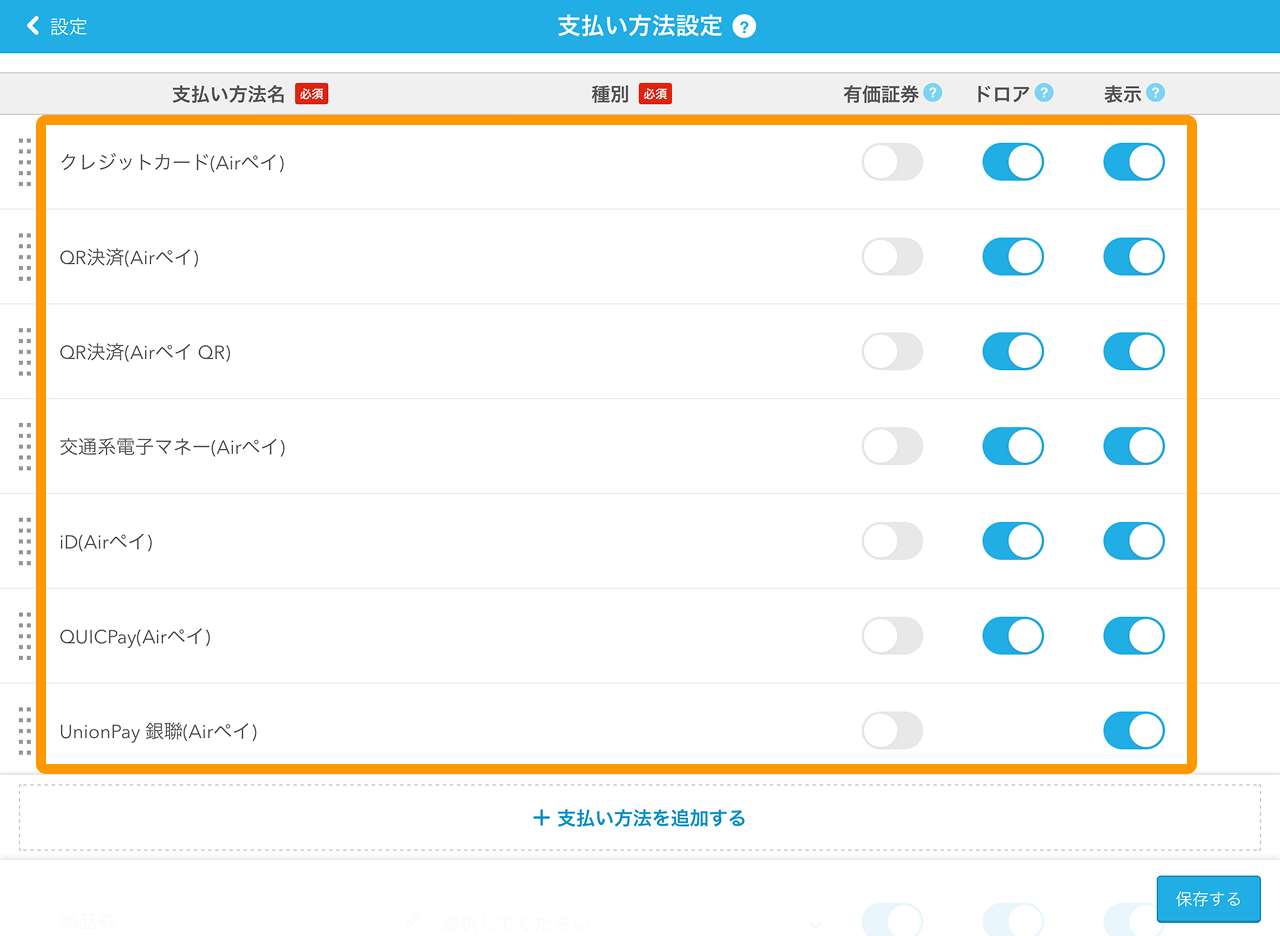This screenshot has width=1280, height=936.
Task: Click 支払い方法を追加する to add payment method
Action: pos(640,818)
